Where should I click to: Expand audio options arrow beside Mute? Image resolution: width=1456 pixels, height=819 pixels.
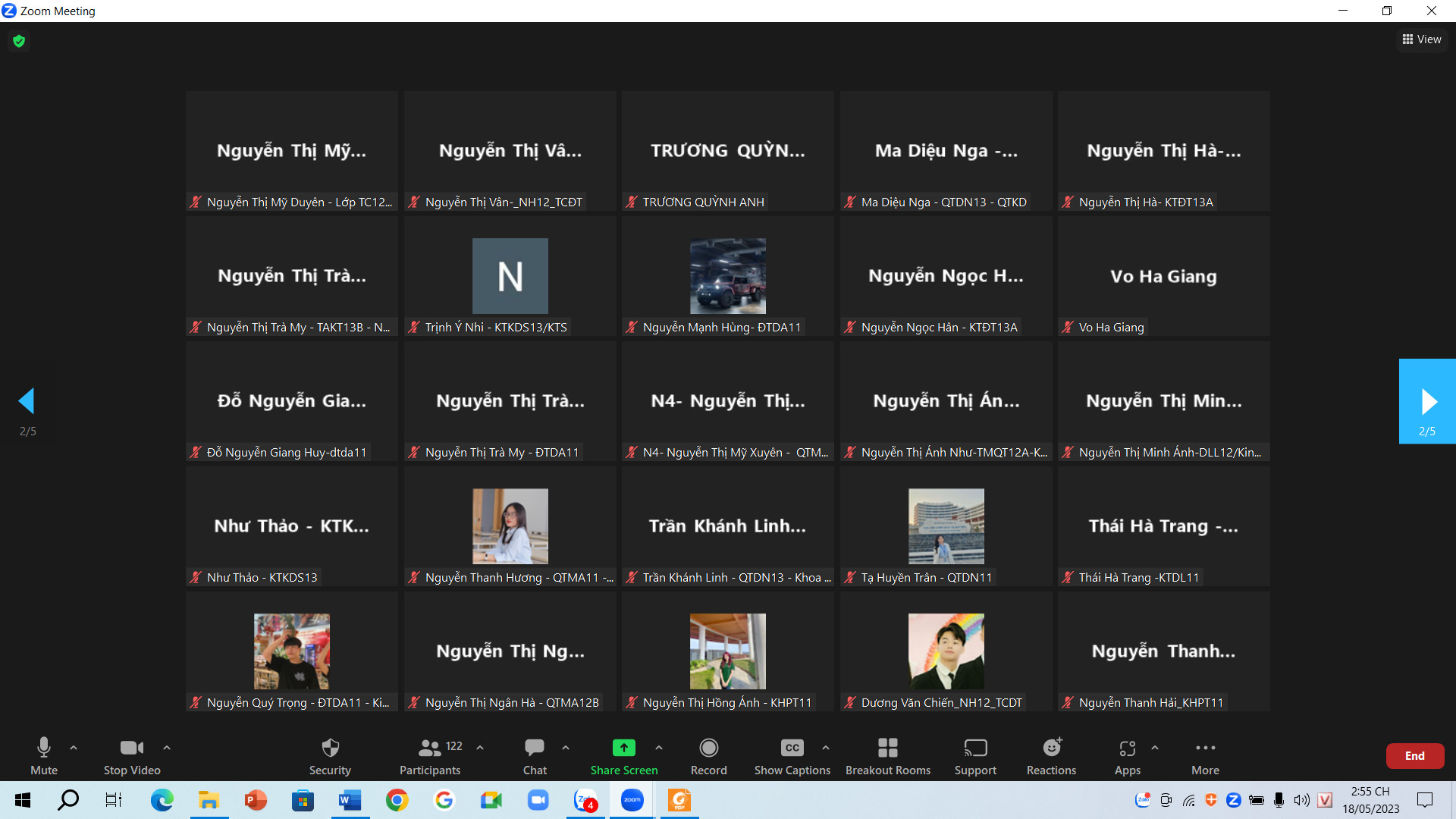pyautogui.click(x=74, y=748)
